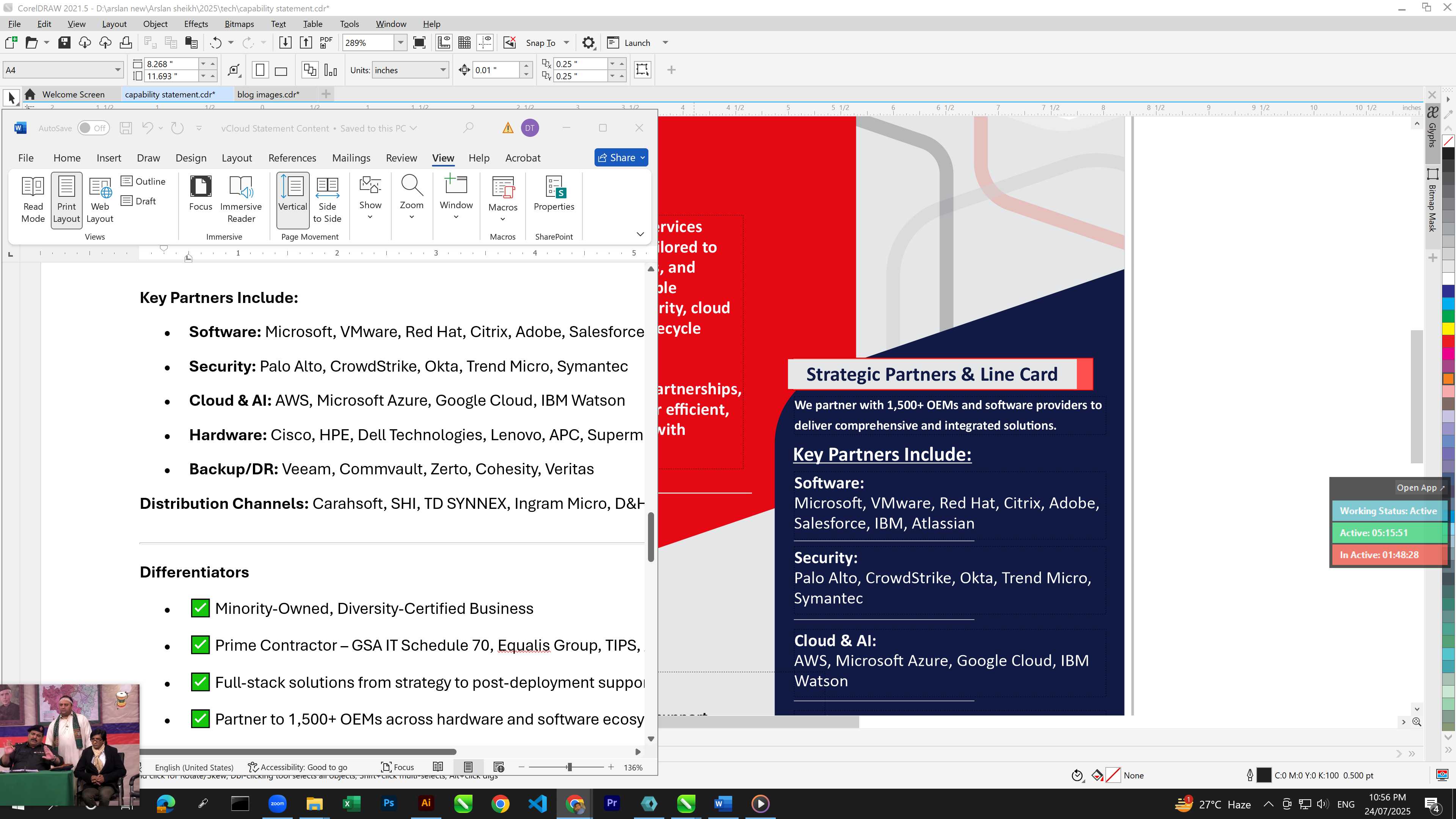Click the Focus button in Word status bar

(x=397, y=767)
